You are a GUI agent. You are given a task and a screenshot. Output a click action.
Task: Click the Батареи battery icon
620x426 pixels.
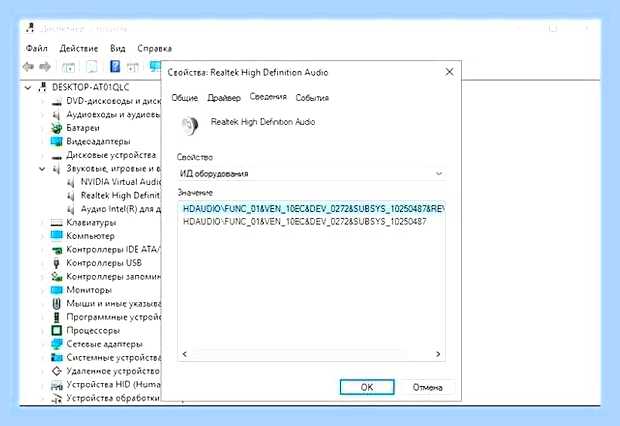(x=57, y=128)
